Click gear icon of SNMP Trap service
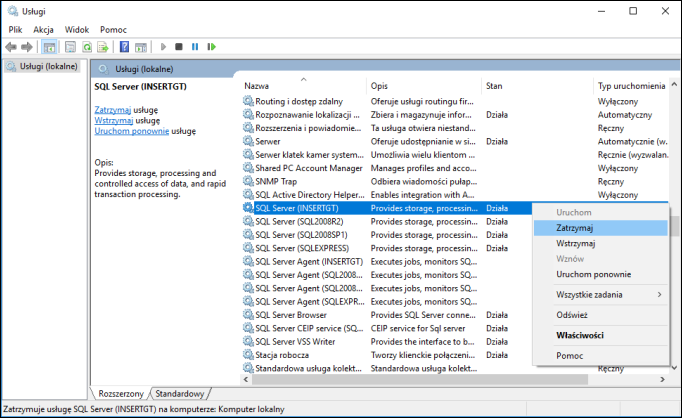This screenshot has width=682, height=418. click(x=248, y=181)
